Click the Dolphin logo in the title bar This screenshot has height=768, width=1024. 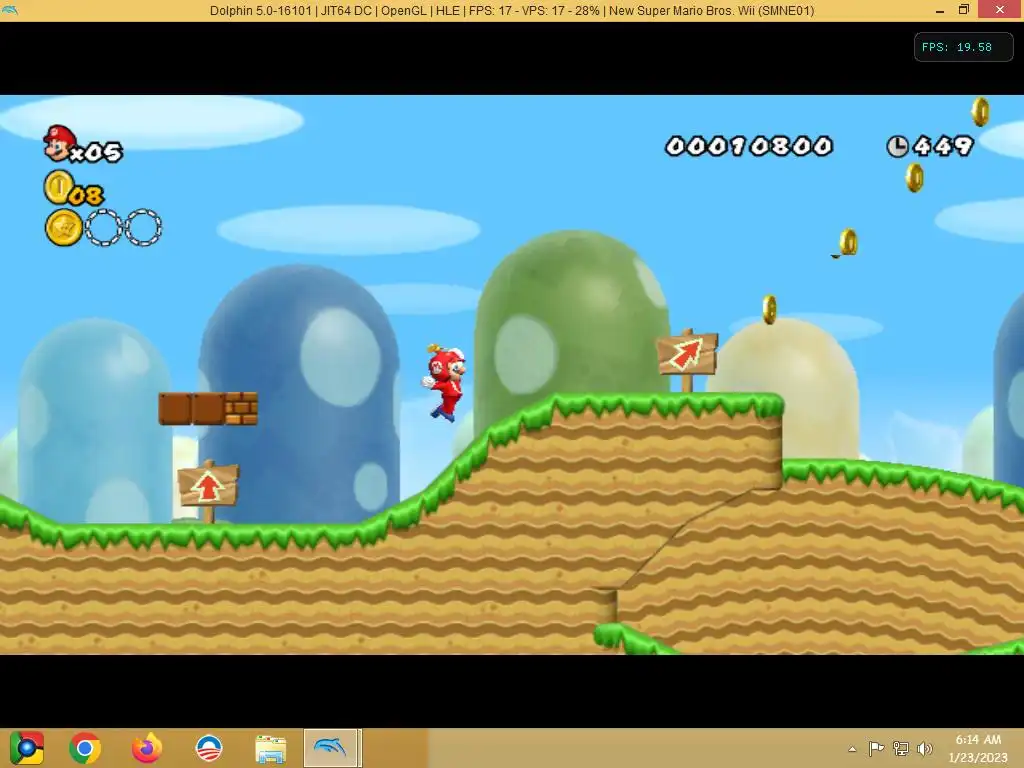click(x=10, y=10)
